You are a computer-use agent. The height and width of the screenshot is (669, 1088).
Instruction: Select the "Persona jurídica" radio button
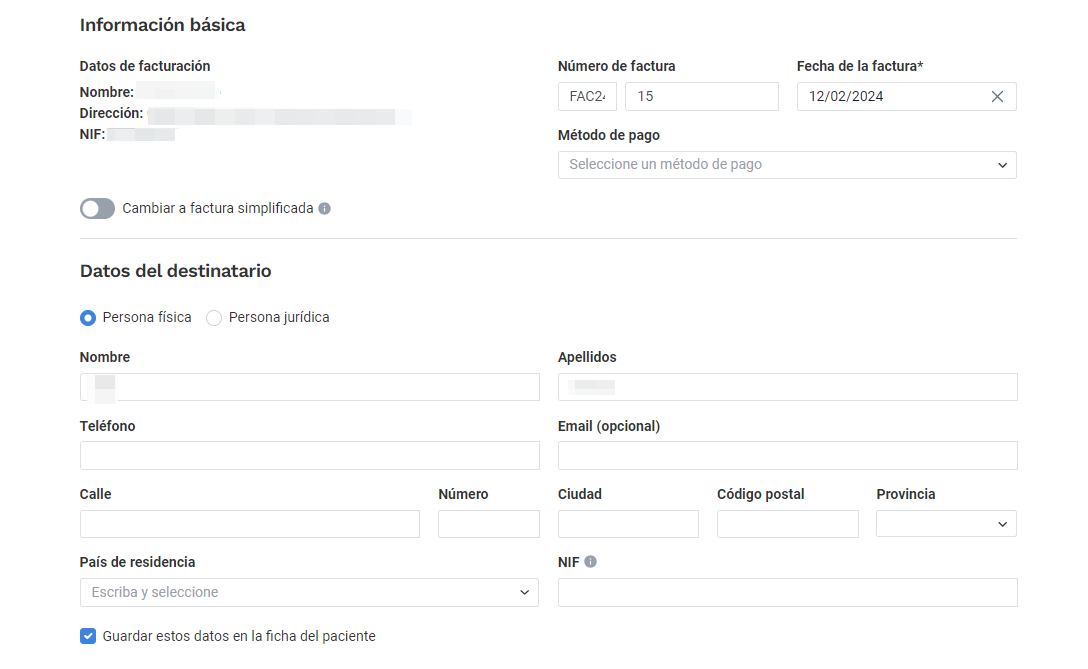(x=213, y=317)
